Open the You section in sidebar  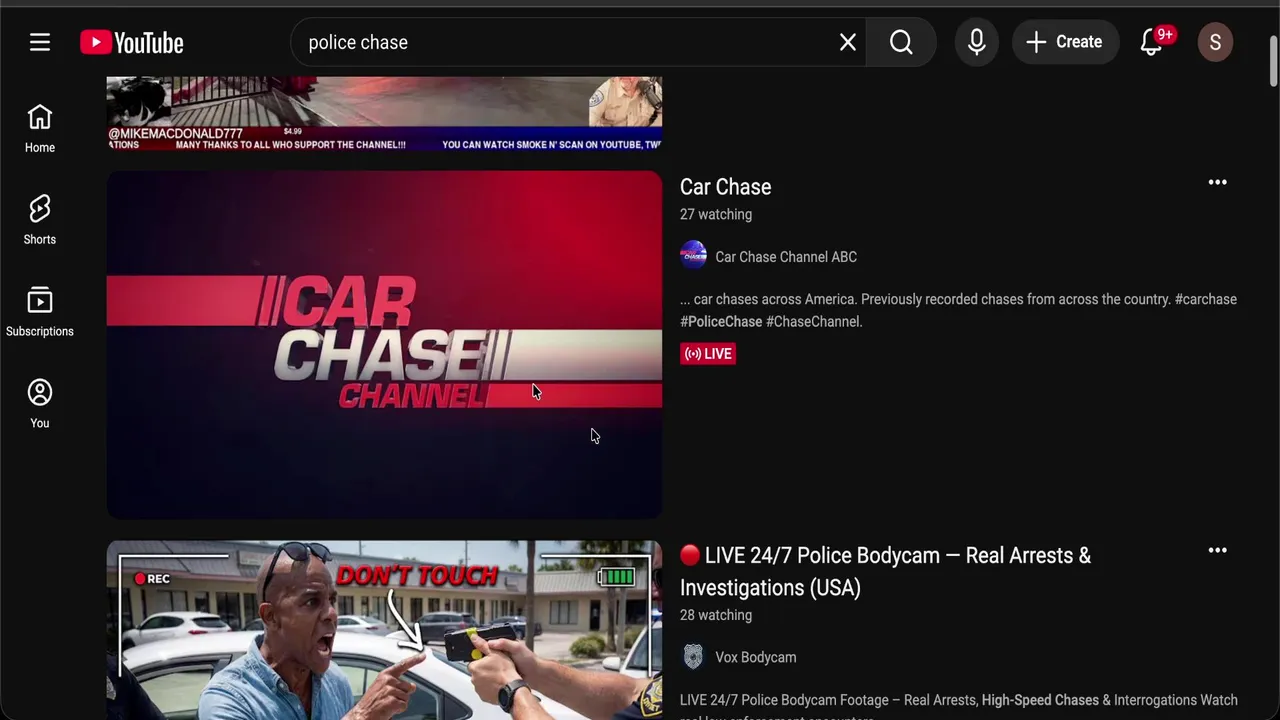pyautogui.click(x=40, y=404)
